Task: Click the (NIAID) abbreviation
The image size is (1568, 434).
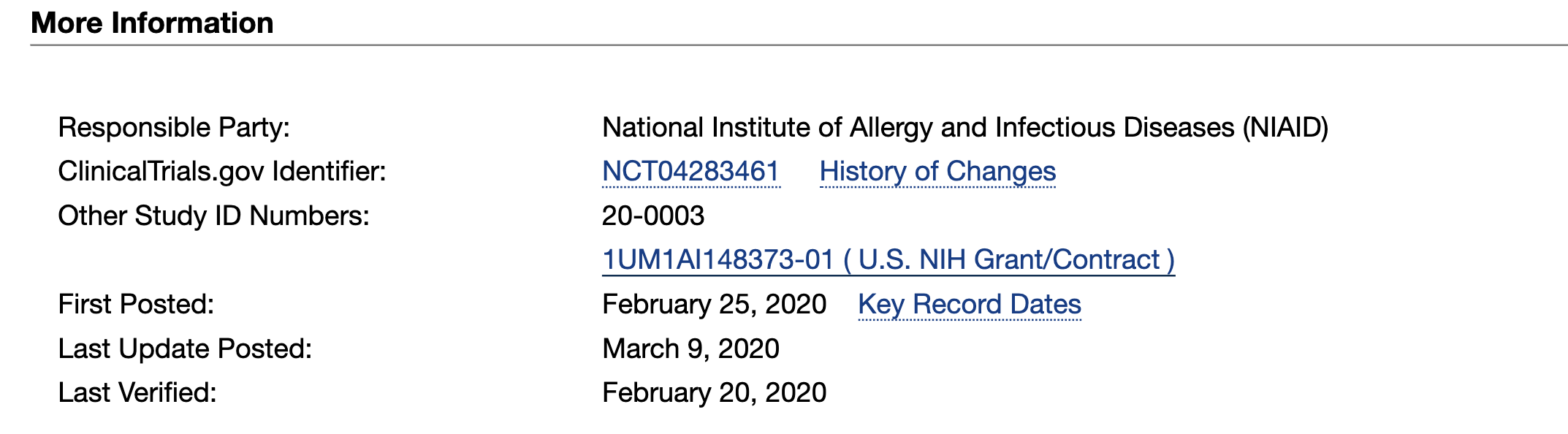Action: (1285, 128)
